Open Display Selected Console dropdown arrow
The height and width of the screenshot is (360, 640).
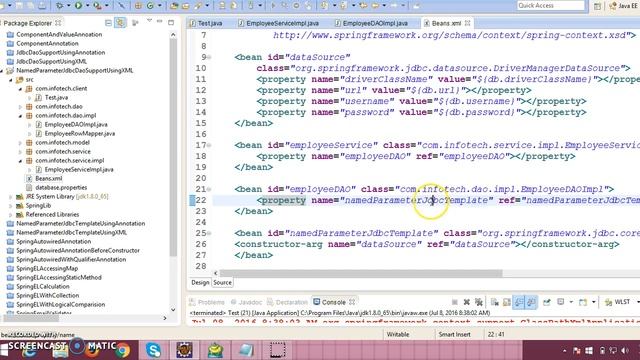click(x=571, y=302)
